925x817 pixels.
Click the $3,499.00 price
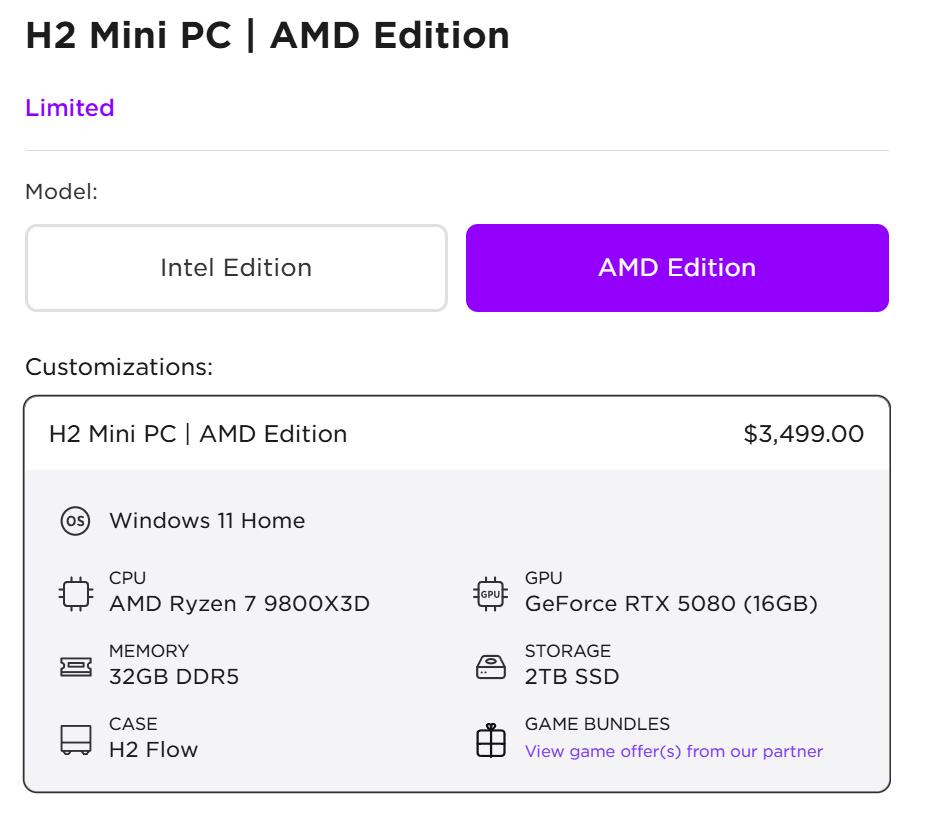click(803, 434)
